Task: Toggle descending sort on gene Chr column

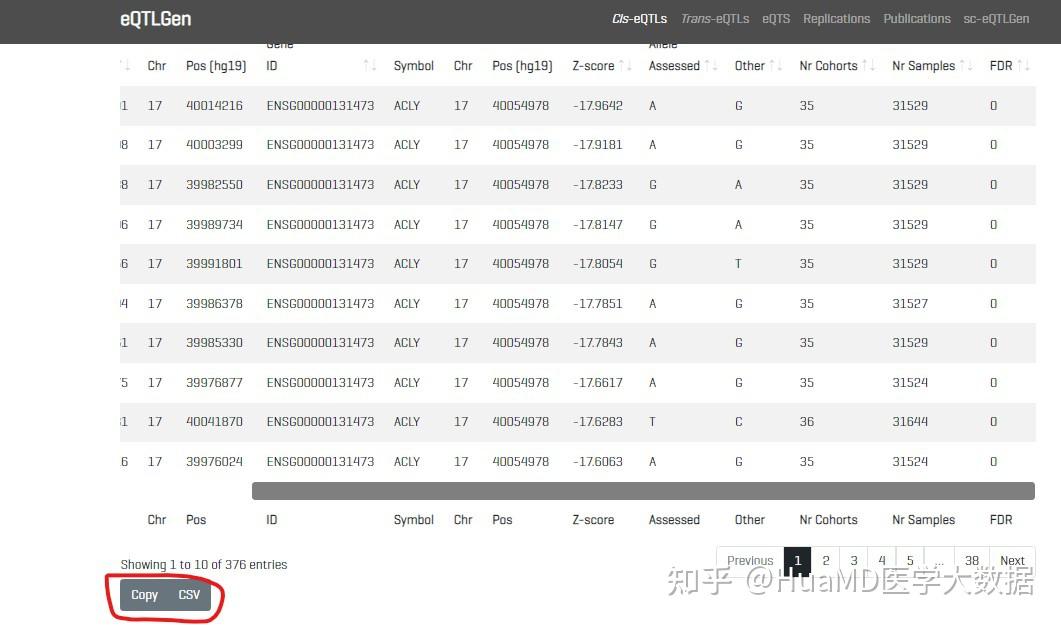Action: (x=463, y=65)
